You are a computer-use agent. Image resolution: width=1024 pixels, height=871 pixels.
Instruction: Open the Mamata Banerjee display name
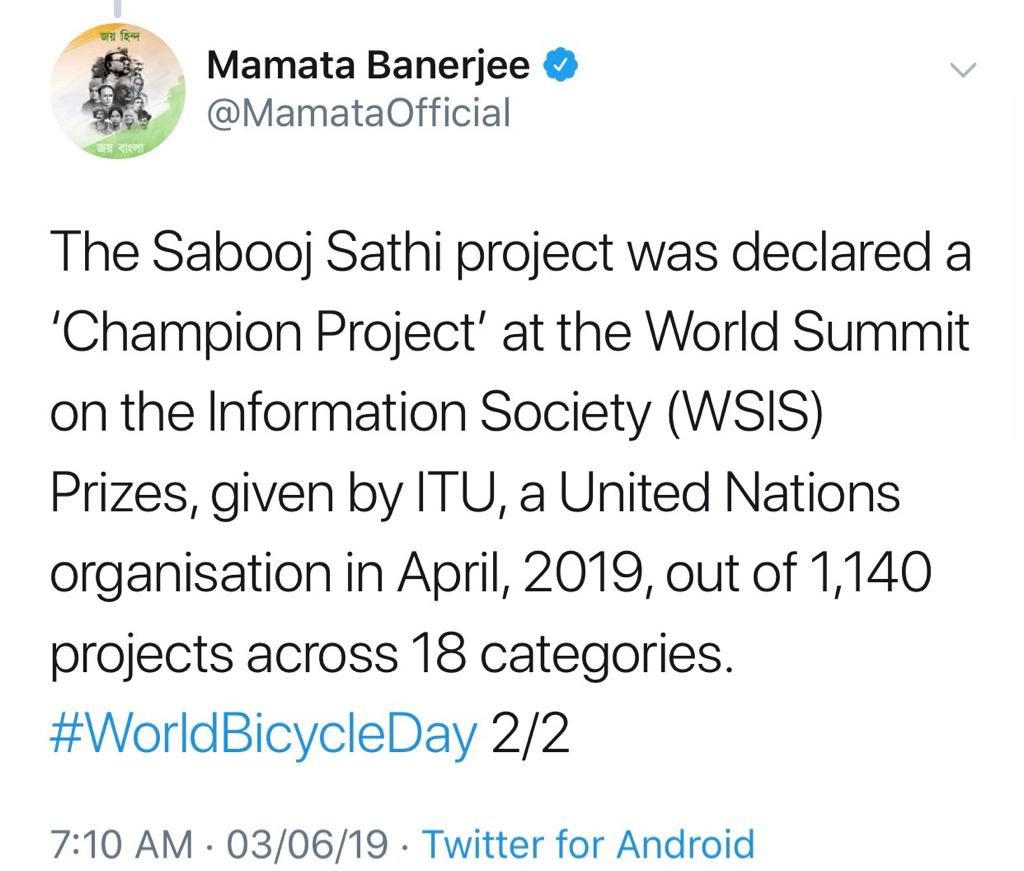coord(368,65)
